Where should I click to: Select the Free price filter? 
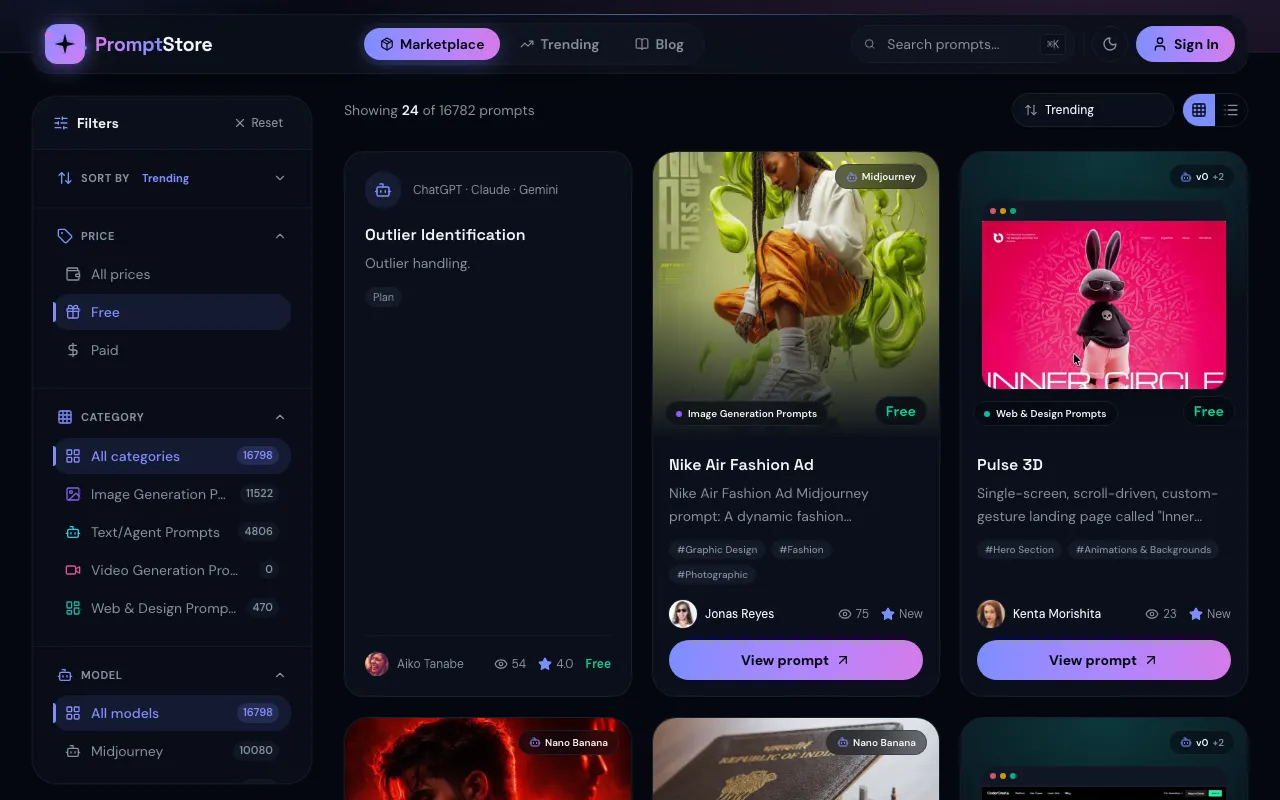point(172,312)
